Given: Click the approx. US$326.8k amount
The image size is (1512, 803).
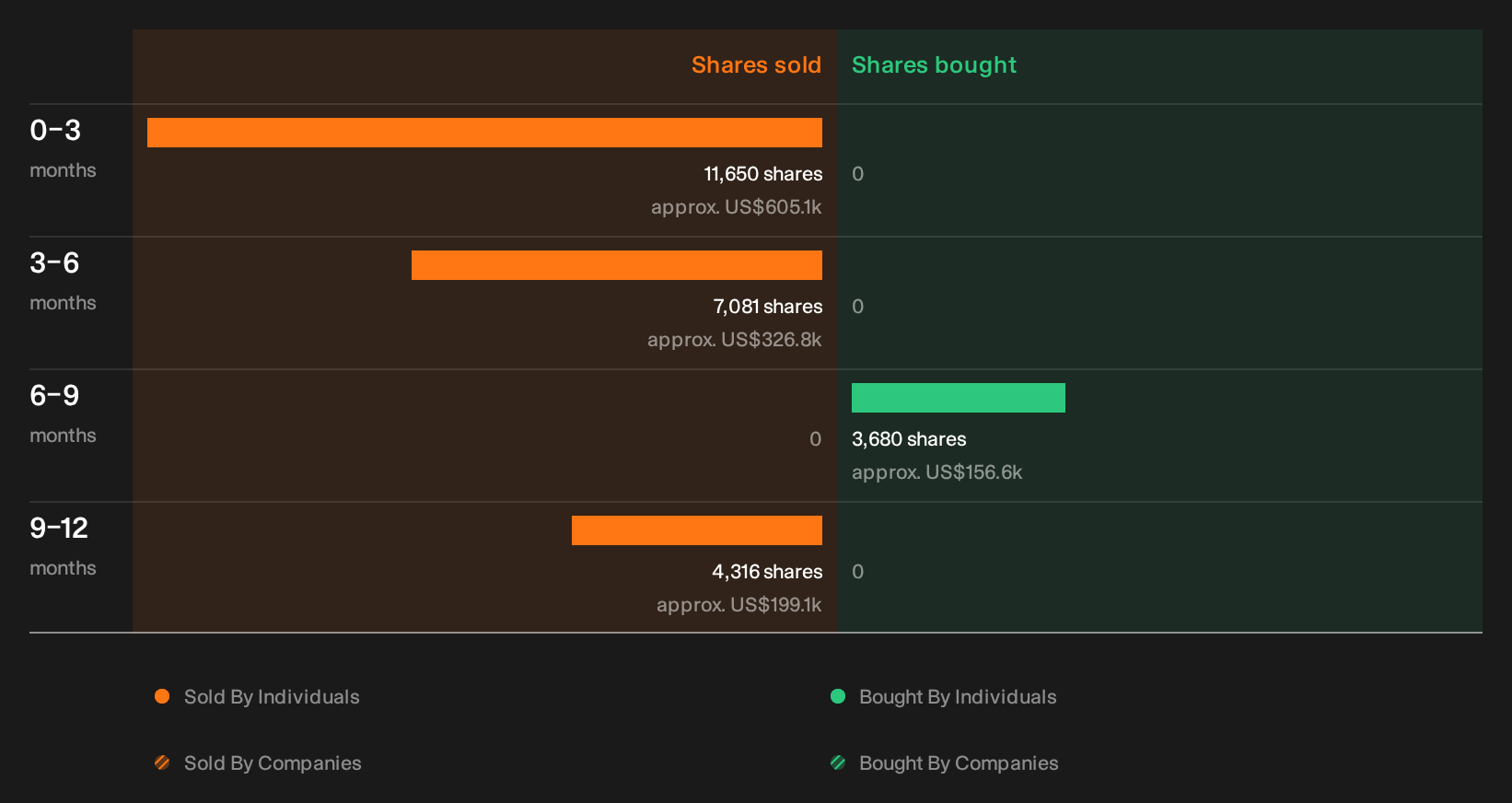Looking at the screenshot, I should click(x=735, y=340).
